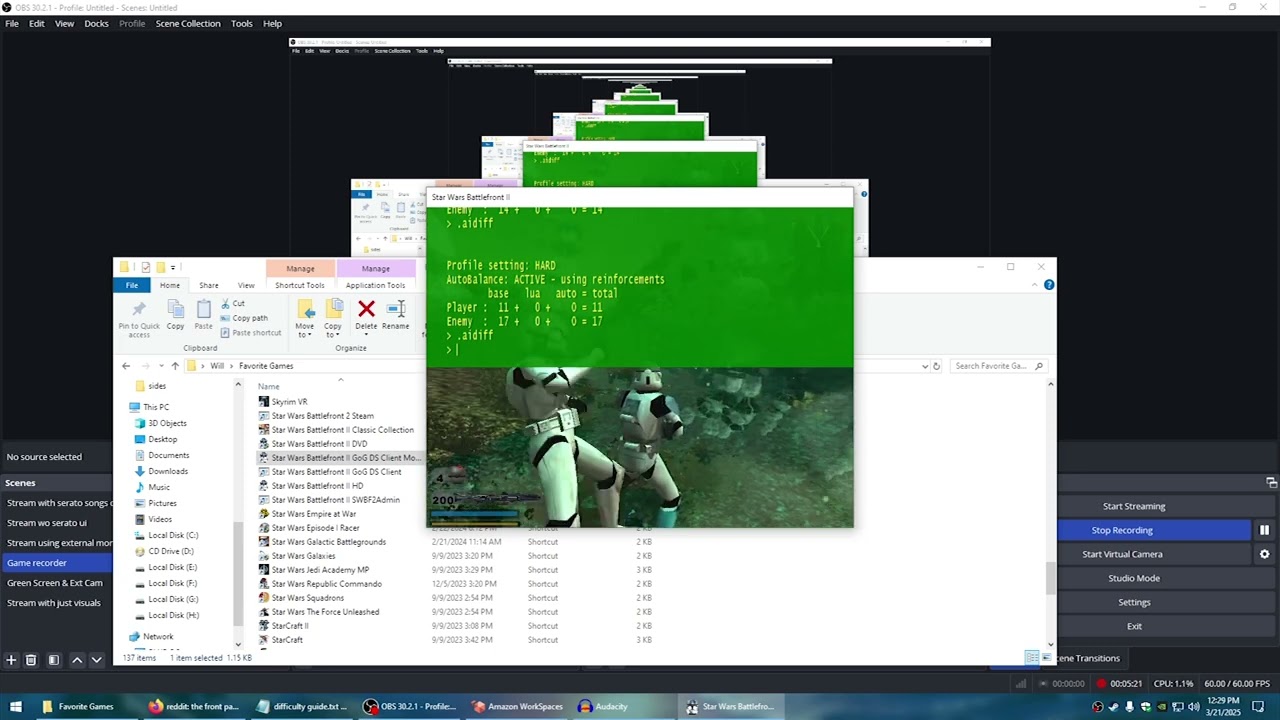This screenshot has height=720, width=1280.
Task: Open the address bar history dropdown
Action: pos(924,366)
